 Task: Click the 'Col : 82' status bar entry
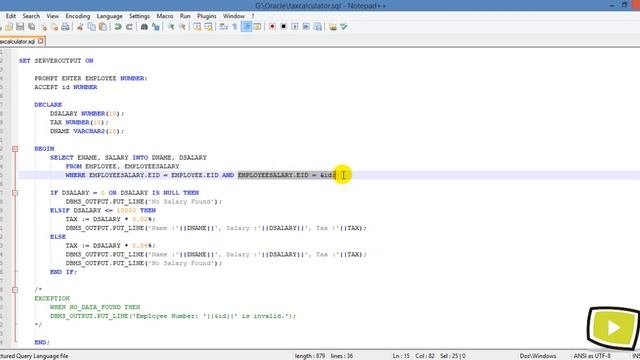(425, 356)
